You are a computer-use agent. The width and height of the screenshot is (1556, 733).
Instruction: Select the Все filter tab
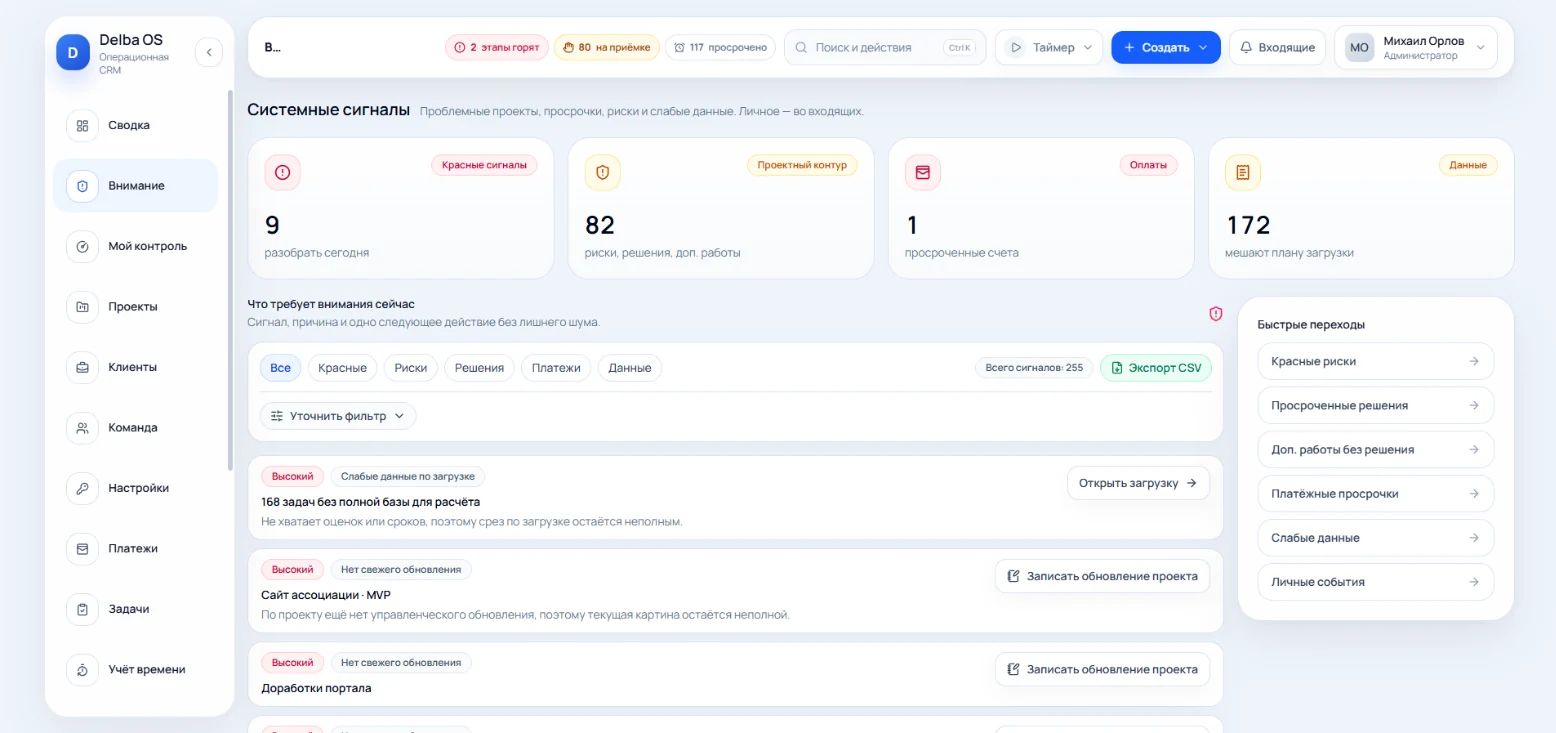280,368
